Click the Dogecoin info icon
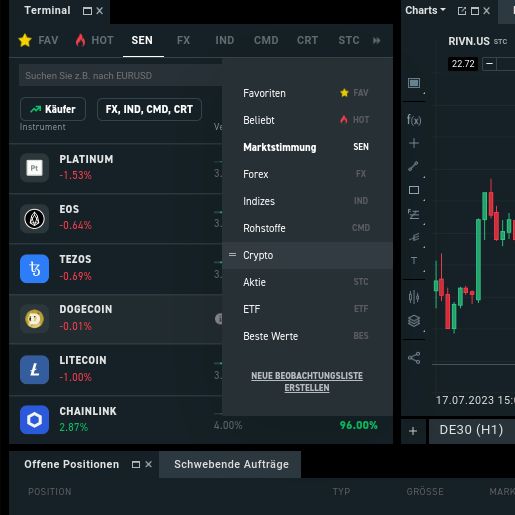The width and height of the screenshot is (515, 515). 219,319
